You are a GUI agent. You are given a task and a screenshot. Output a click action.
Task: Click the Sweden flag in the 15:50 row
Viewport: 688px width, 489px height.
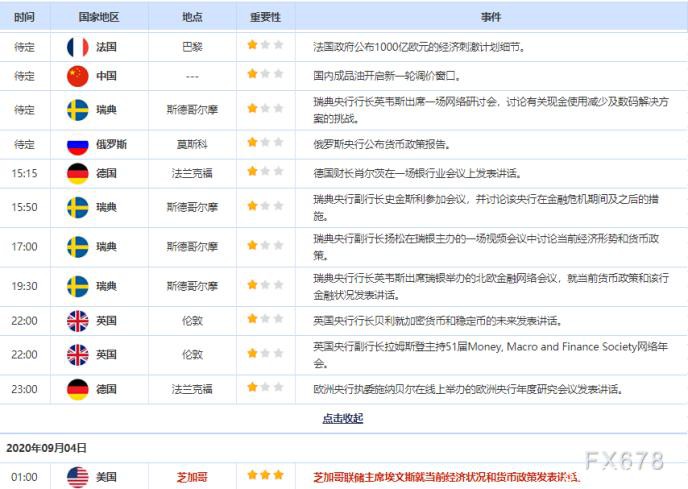(x=78, y=207)
